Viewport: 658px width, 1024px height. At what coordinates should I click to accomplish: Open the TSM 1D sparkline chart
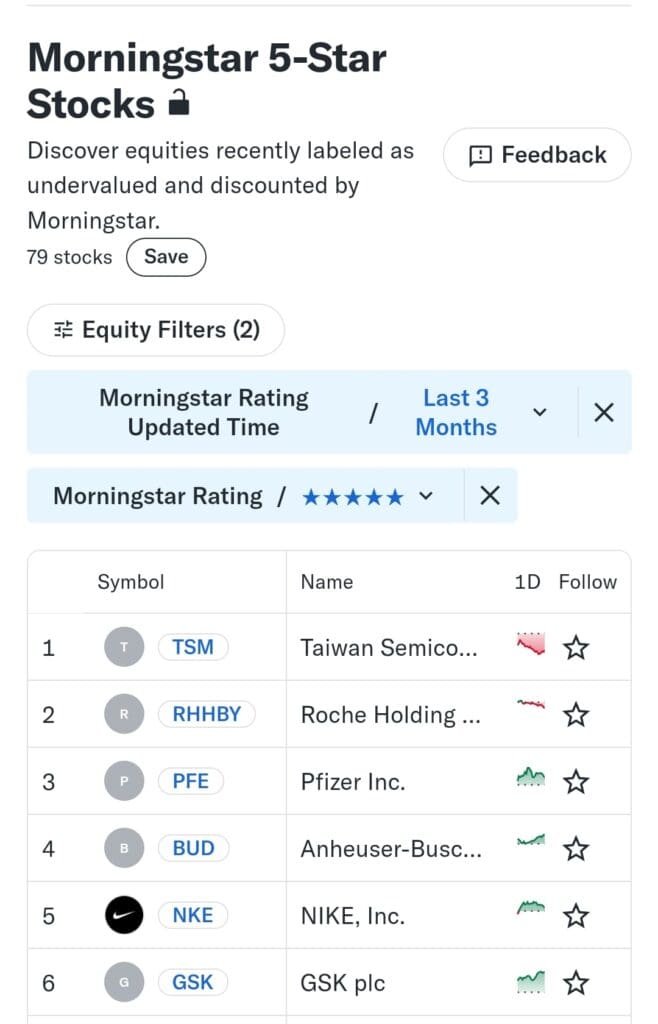tap(531, 644)
